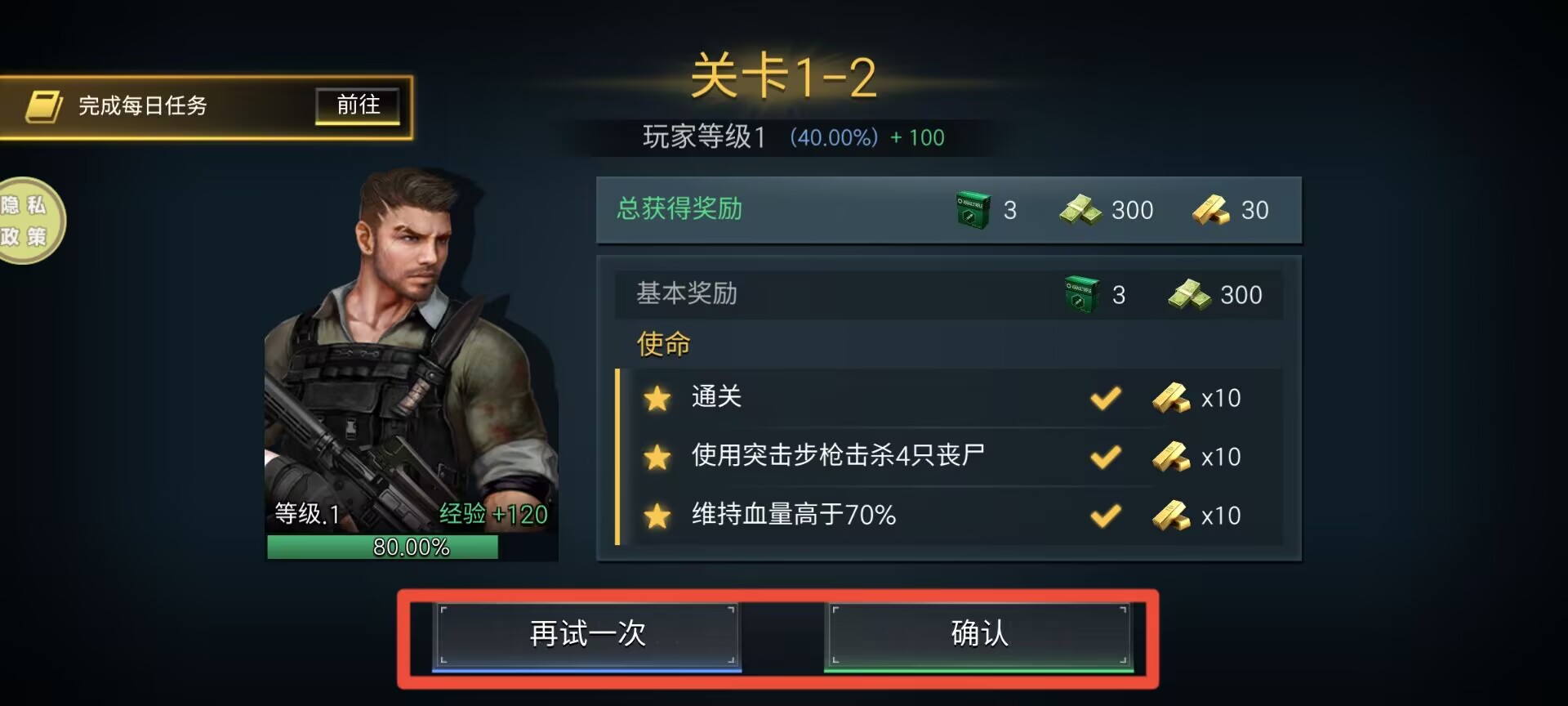
Task: Click the daily task book icon
Action: 43,106
